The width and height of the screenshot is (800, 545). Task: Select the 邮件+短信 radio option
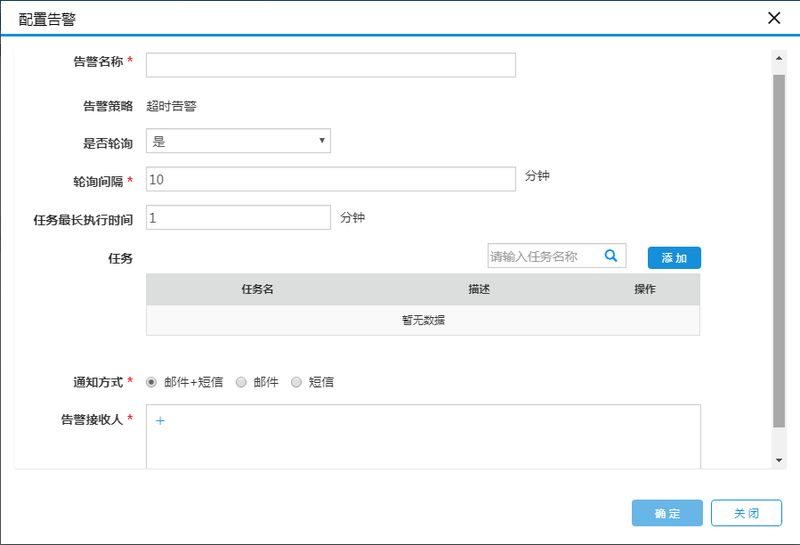(x=152, y=382)
